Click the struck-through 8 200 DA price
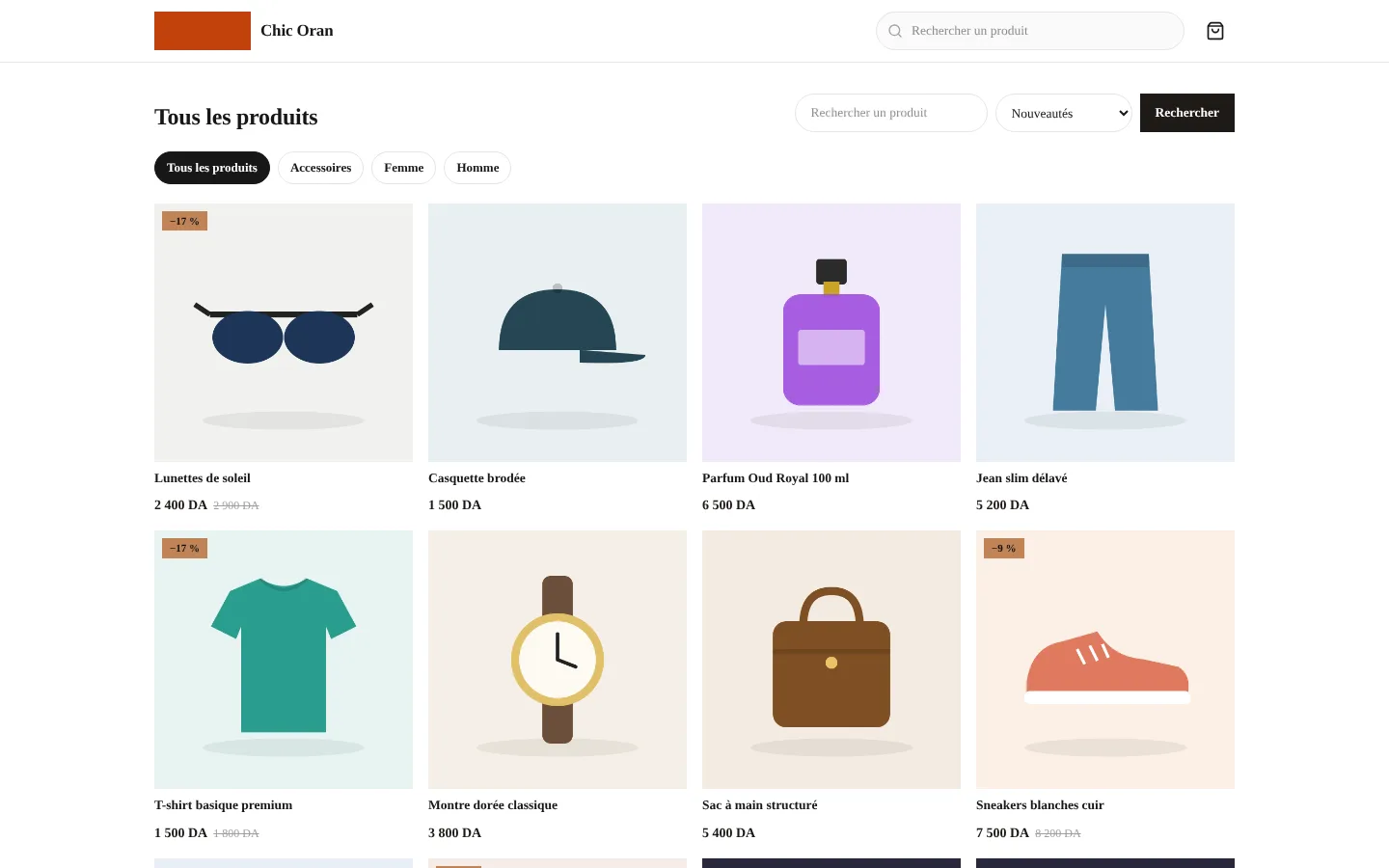1389x868 pixels. pyautogui.click(x=1058, y=833)
